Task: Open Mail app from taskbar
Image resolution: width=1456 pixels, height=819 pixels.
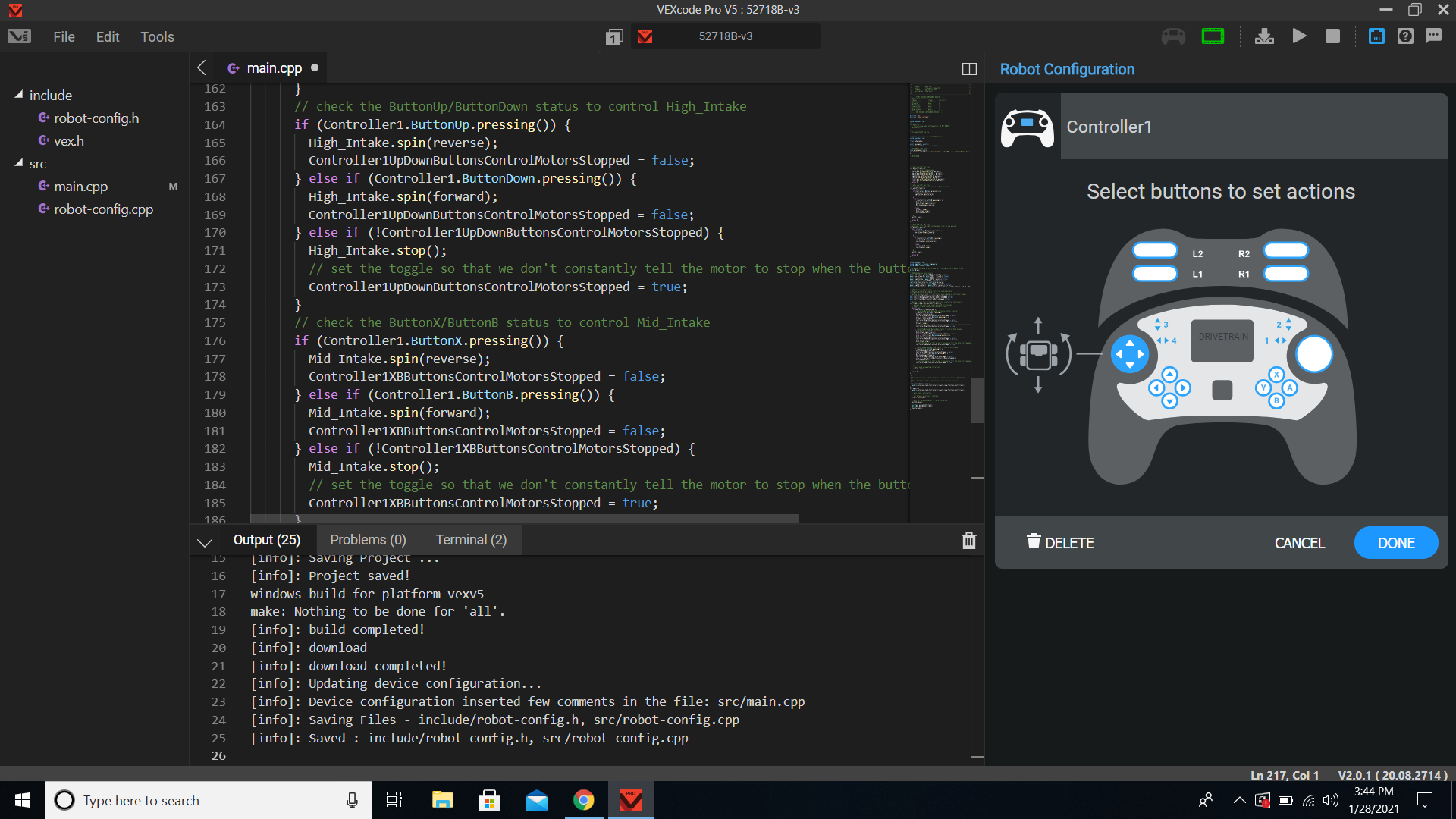Action: [536, 800]
